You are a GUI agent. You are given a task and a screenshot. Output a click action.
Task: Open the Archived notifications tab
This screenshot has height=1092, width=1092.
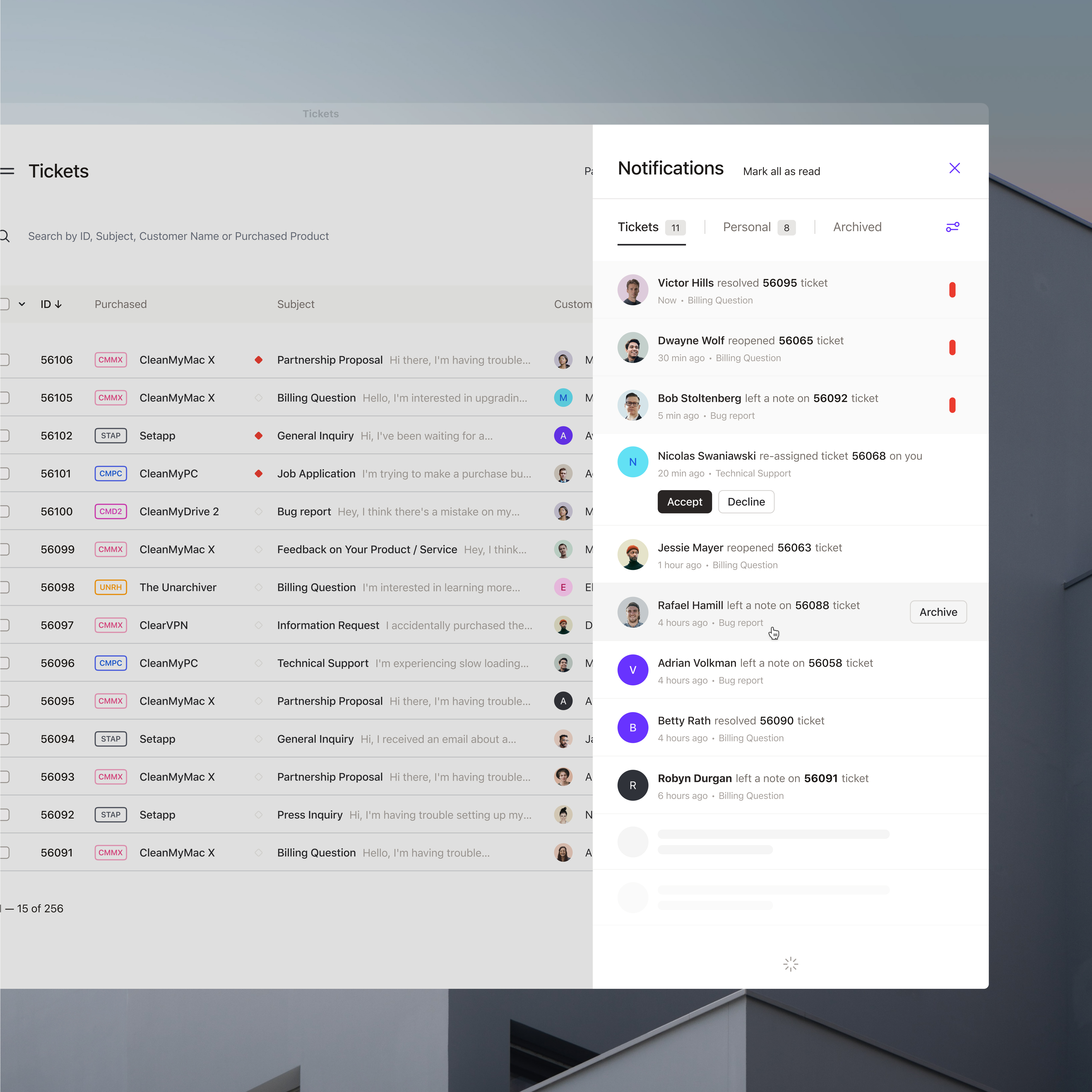coord(857,227)
